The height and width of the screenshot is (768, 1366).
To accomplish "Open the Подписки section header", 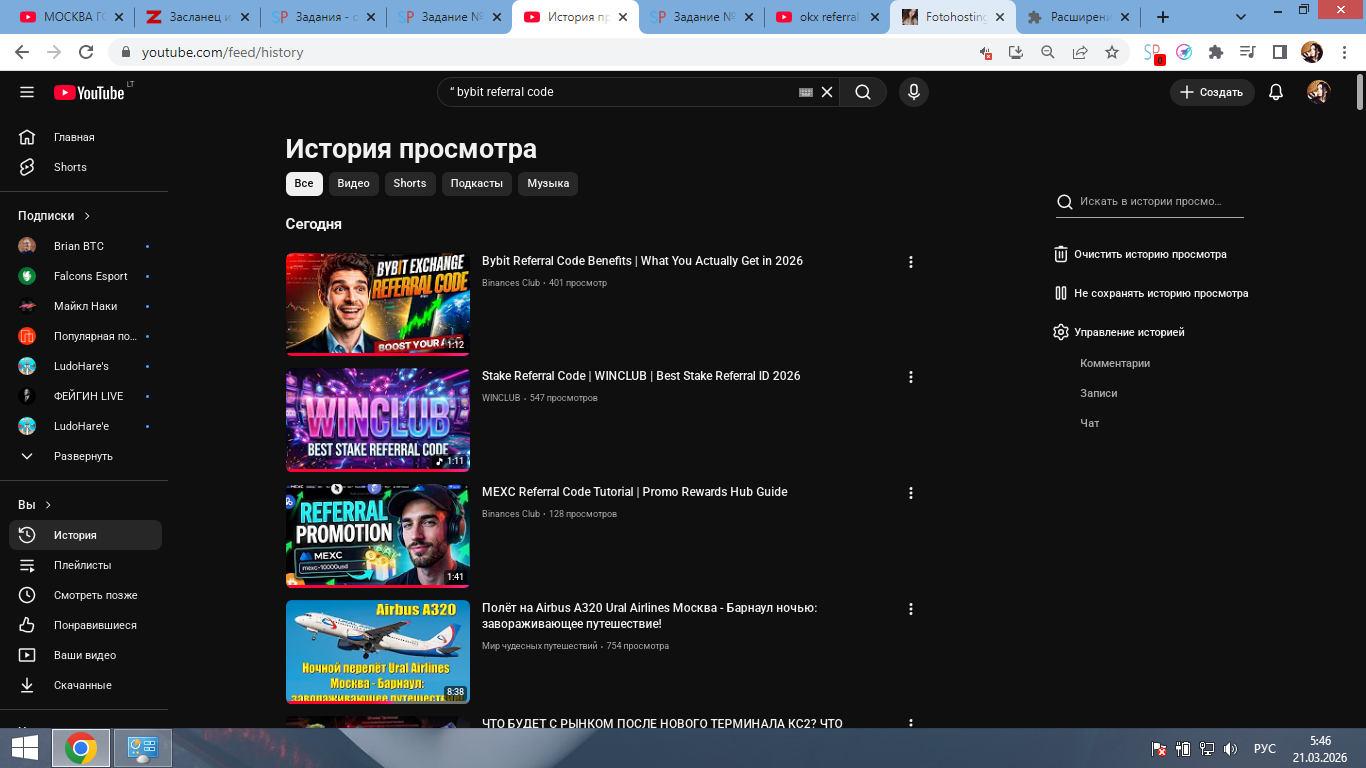I will [55, 216].
